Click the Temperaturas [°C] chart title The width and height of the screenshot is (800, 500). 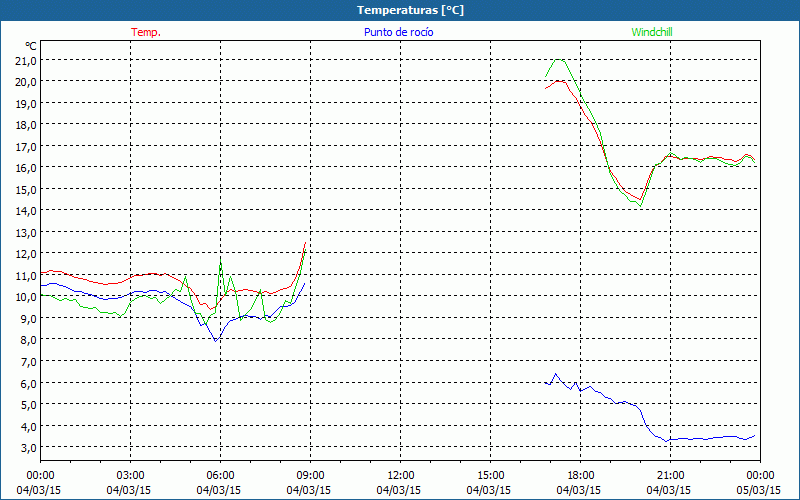pos(410,10)
